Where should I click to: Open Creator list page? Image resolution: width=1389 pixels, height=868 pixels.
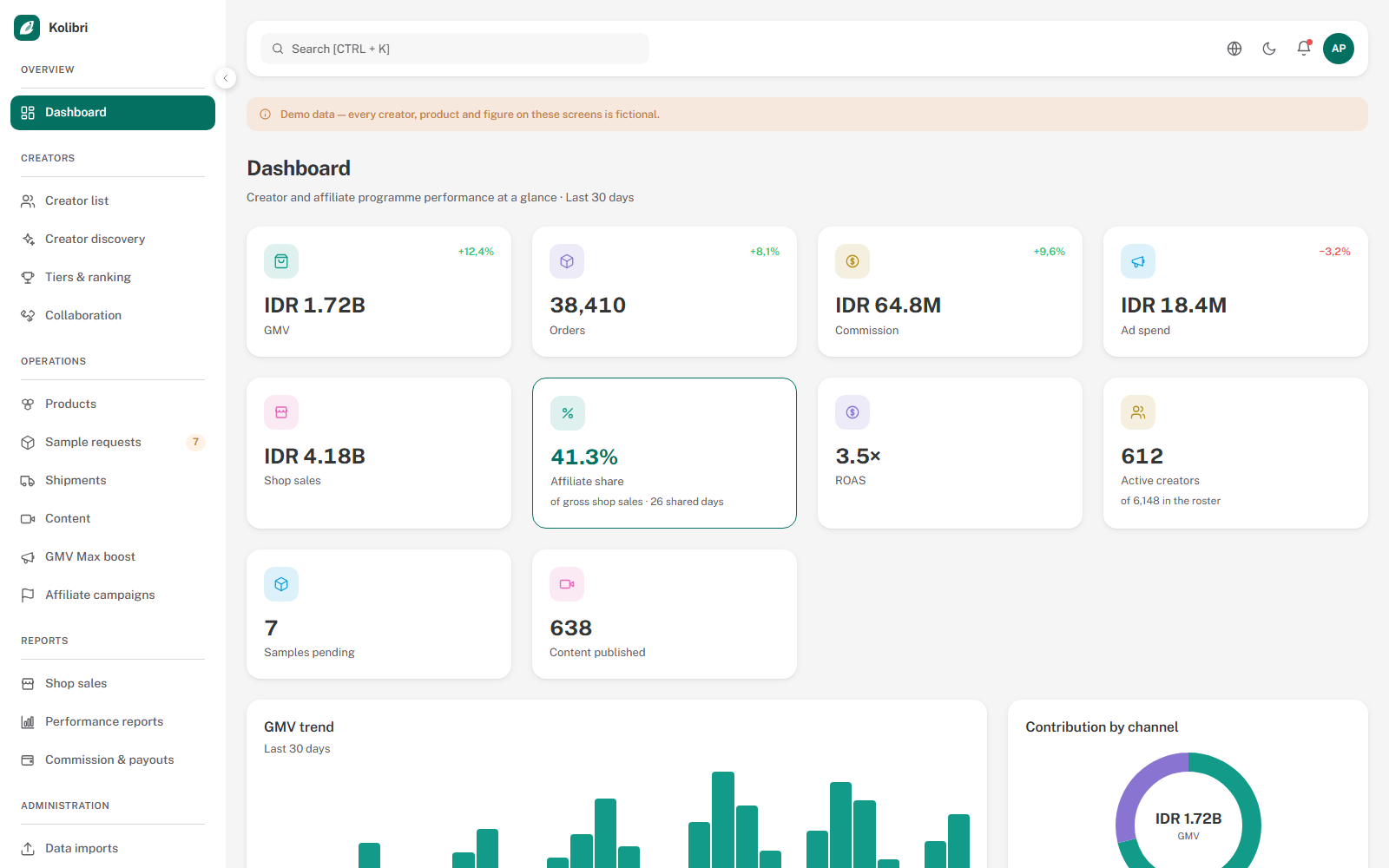click(x=113, y=201)
